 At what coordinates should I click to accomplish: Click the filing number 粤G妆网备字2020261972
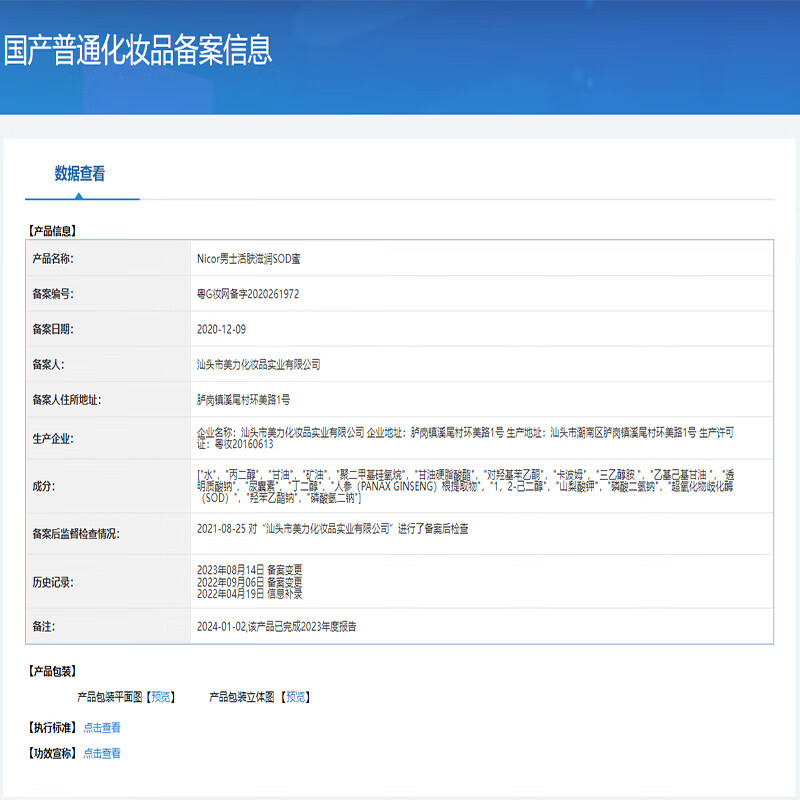[x=248, y=294]
